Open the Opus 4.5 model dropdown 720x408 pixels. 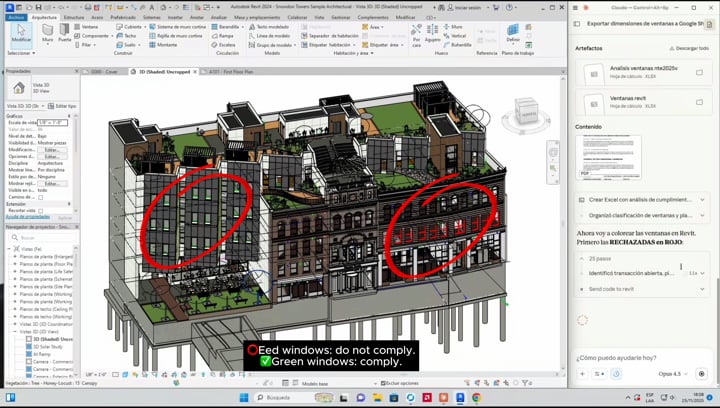click(x=672, y=373)
